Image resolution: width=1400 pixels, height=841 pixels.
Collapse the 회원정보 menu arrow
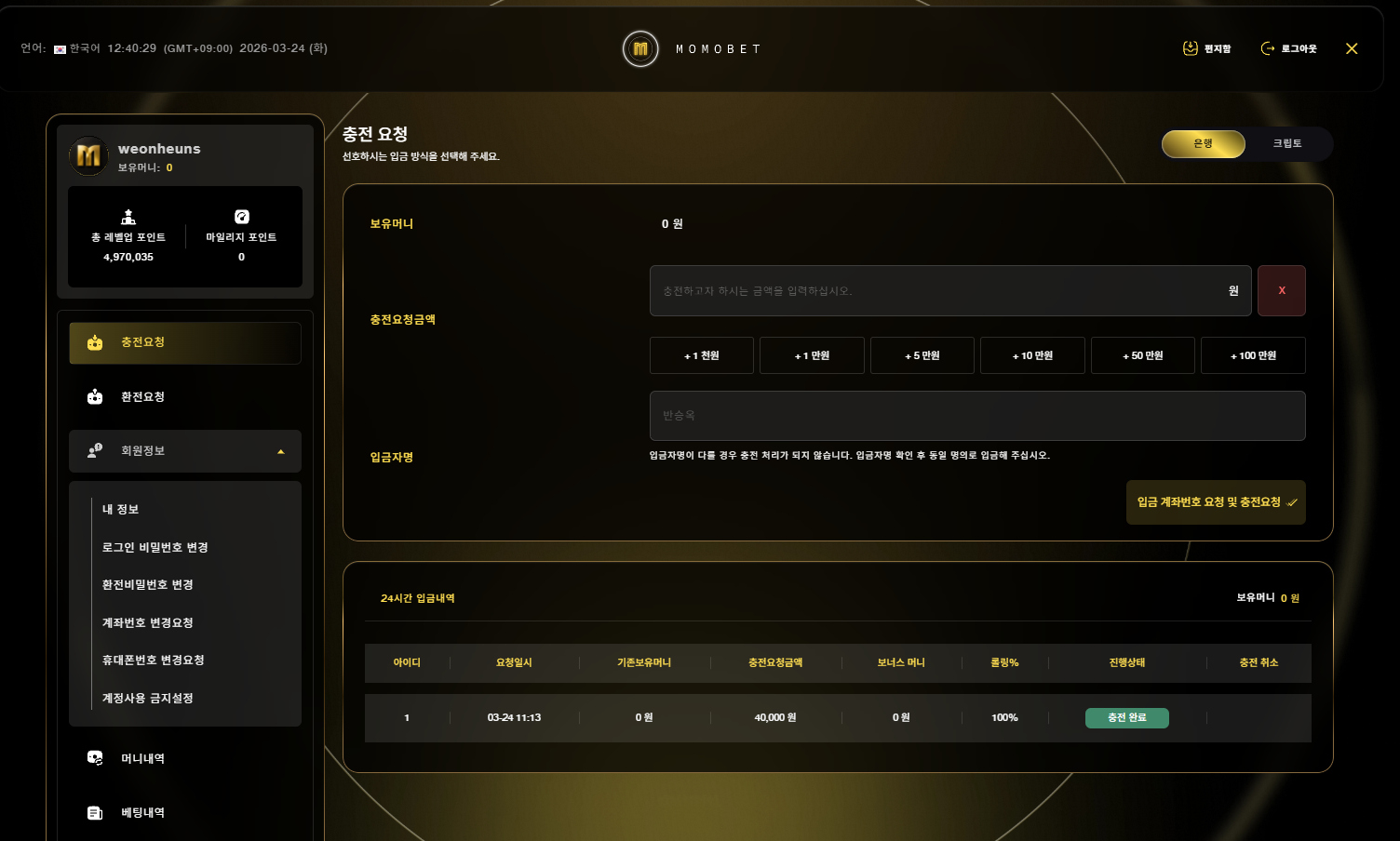(x=281, y=452)
